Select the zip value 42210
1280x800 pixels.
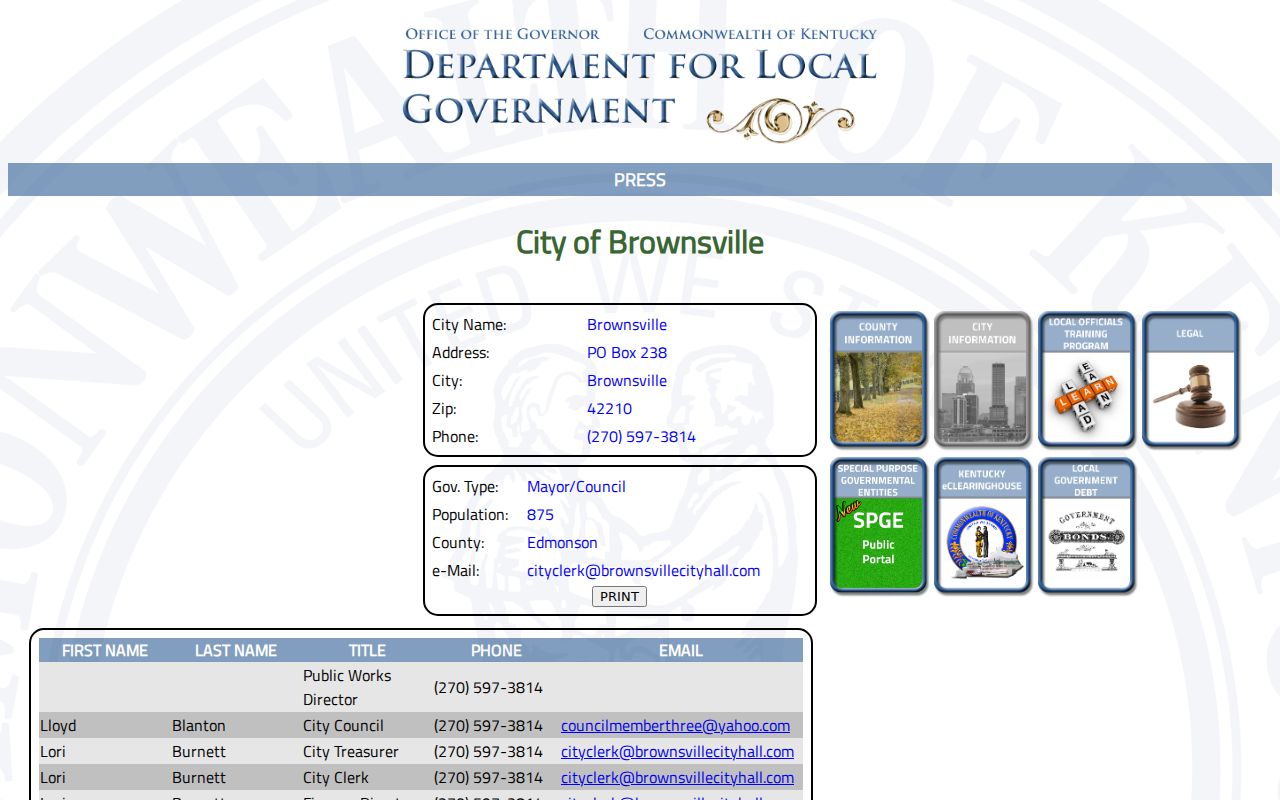point(609,409)
